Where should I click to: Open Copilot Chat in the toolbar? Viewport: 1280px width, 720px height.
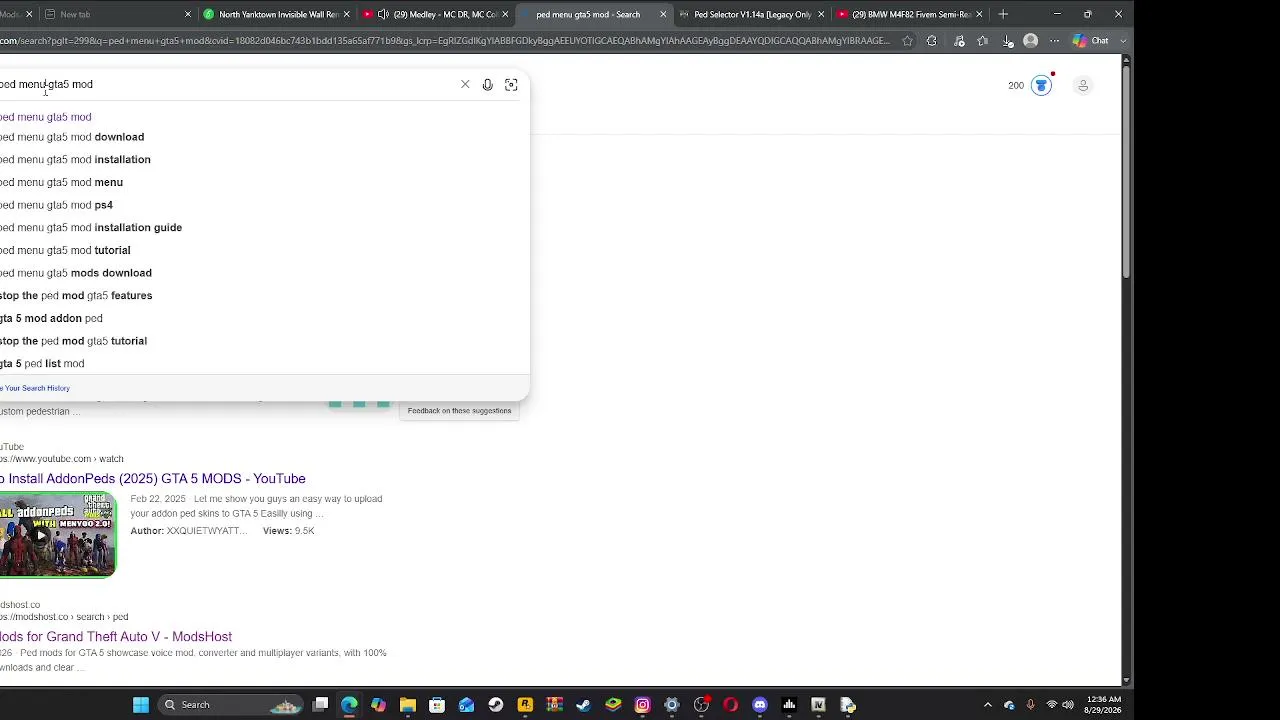(x=1091, y=41)
